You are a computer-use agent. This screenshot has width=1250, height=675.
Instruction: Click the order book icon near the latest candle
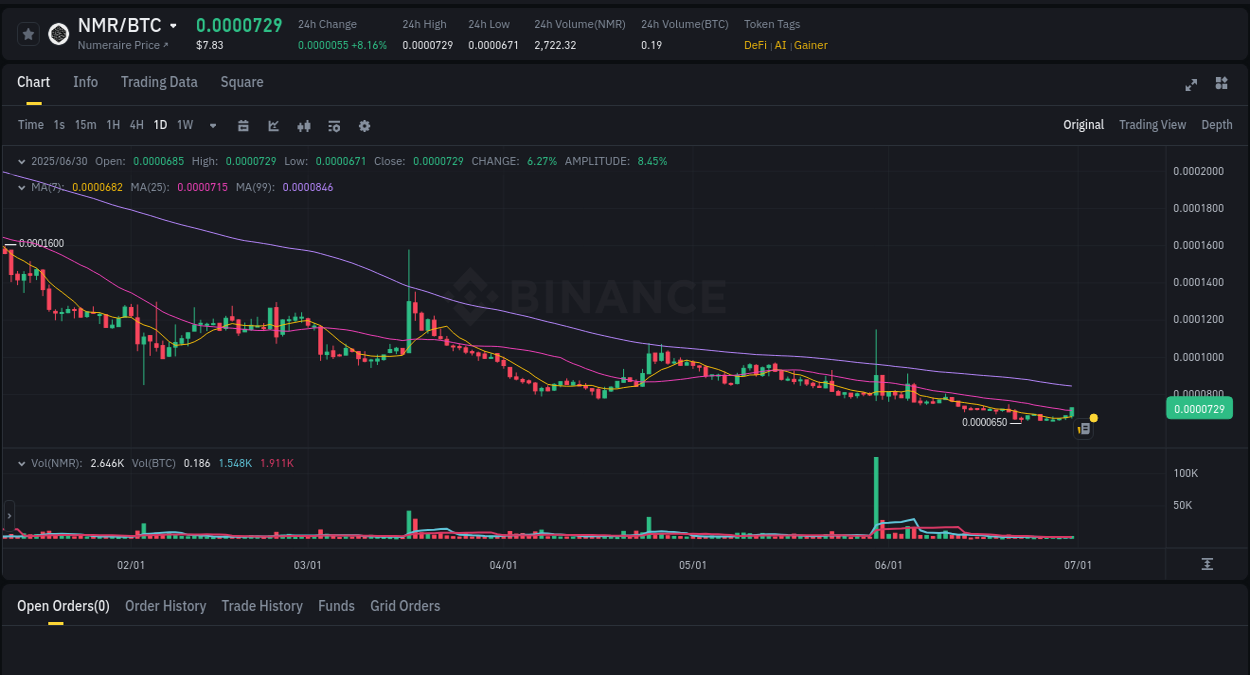click(x=1083, y=428)
